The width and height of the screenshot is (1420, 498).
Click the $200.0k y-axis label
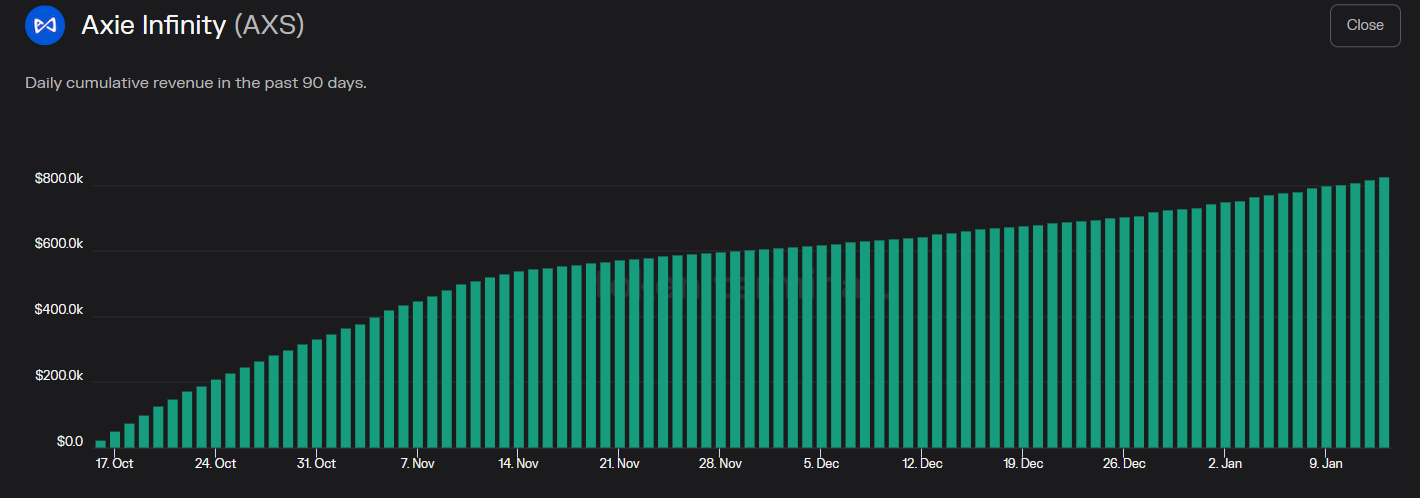click(x=59, y=376)
